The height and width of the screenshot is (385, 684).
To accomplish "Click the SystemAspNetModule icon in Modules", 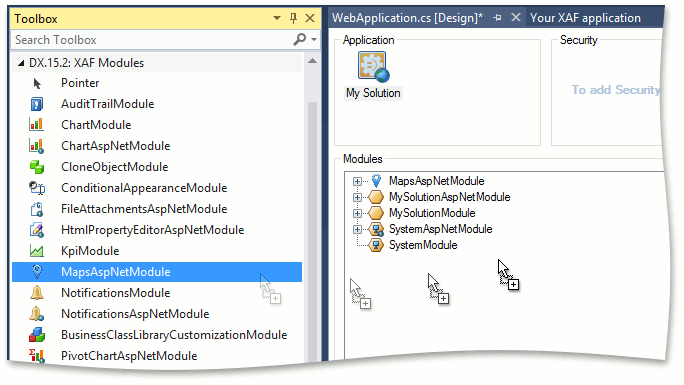I will 376,229.
